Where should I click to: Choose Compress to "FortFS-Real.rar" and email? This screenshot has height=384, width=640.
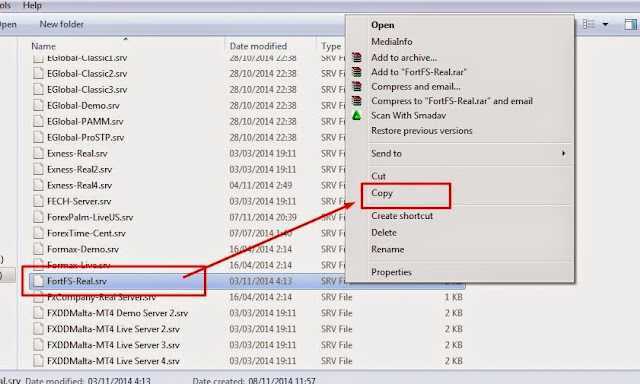452,101
